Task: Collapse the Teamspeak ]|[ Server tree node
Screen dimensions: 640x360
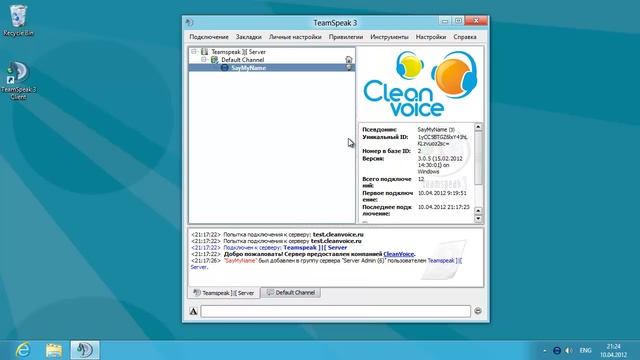Action: pos(194,52)
